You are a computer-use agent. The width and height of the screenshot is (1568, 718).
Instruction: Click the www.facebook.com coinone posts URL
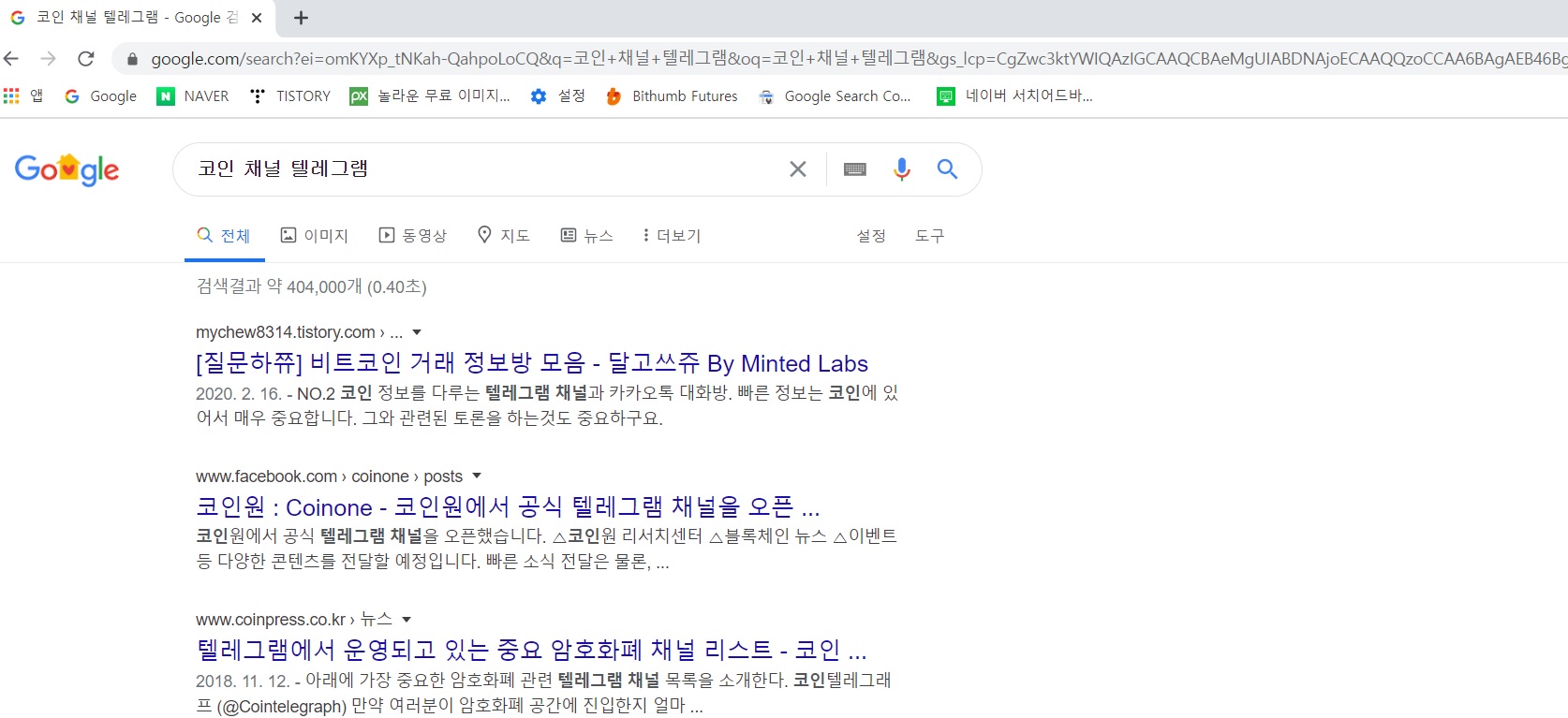tap(329, 476)
